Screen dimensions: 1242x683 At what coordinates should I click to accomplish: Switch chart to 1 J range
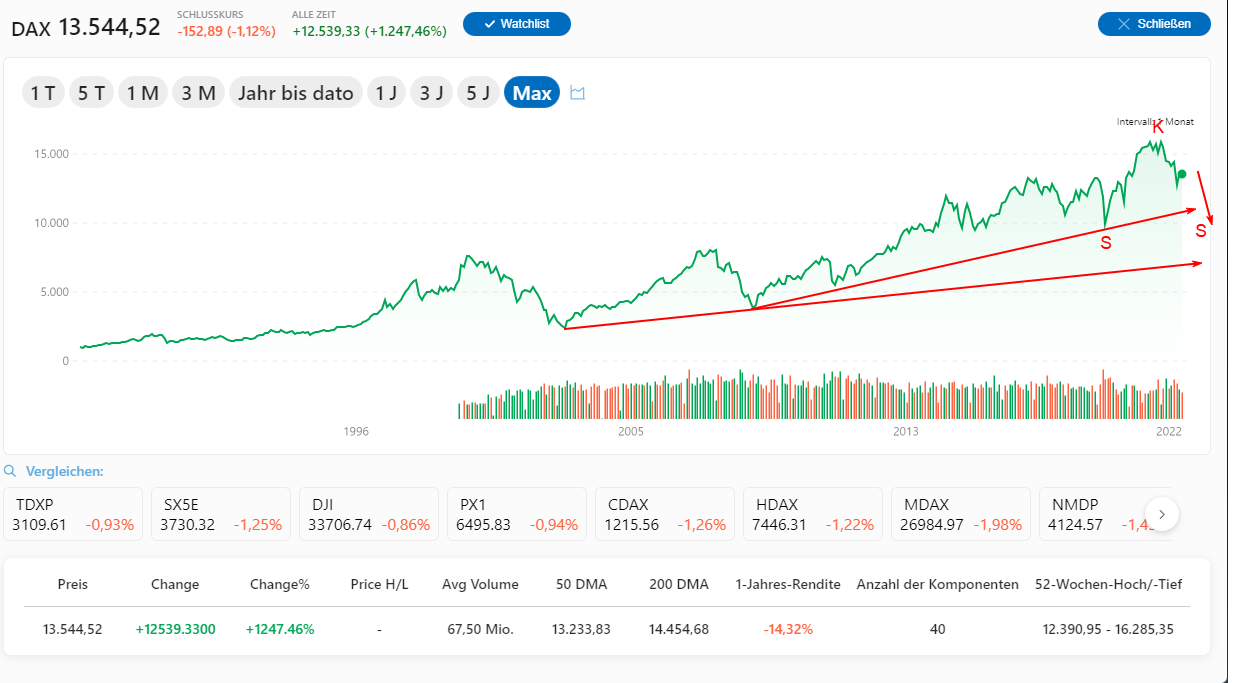coord(386,93)
